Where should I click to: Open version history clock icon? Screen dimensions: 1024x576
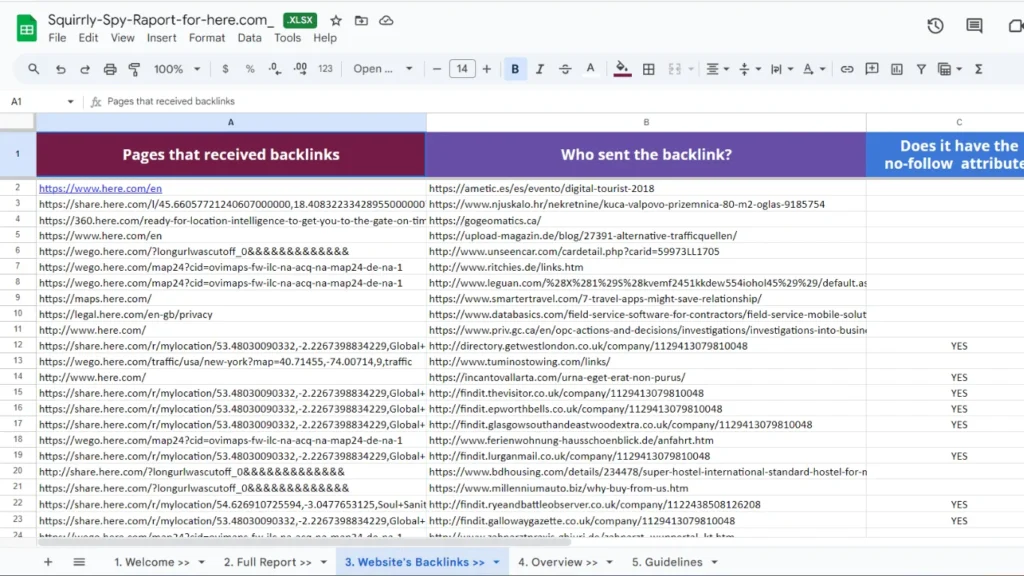pos(935,26)
